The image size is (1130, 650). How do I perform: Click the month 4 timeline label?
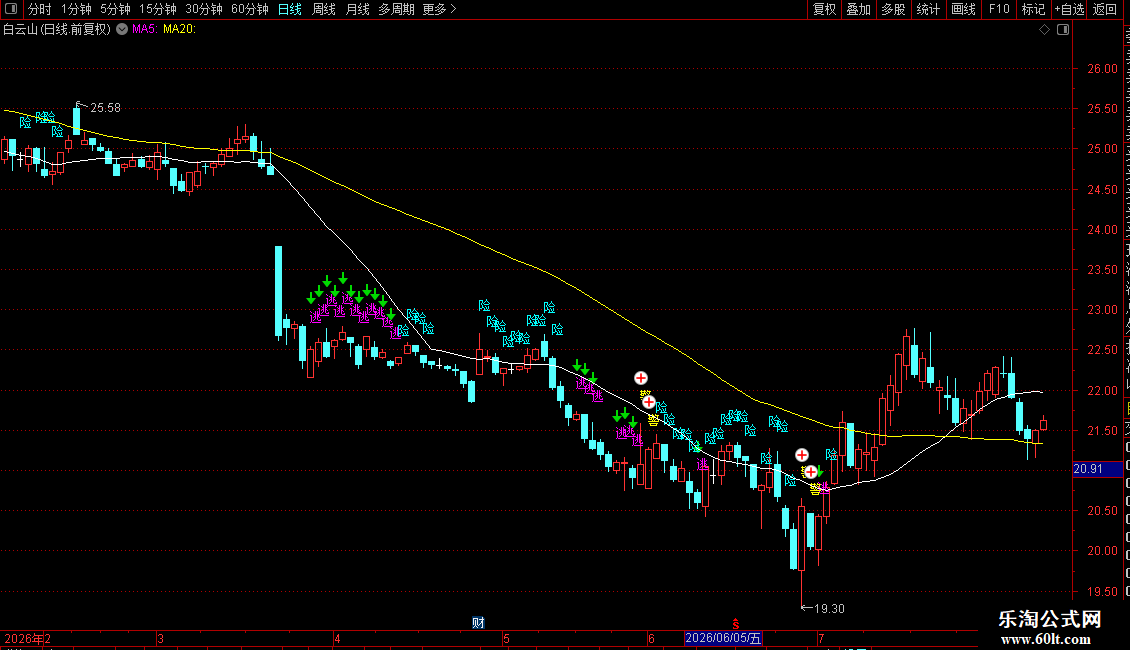pyautogui.click(x=337, y=638)
